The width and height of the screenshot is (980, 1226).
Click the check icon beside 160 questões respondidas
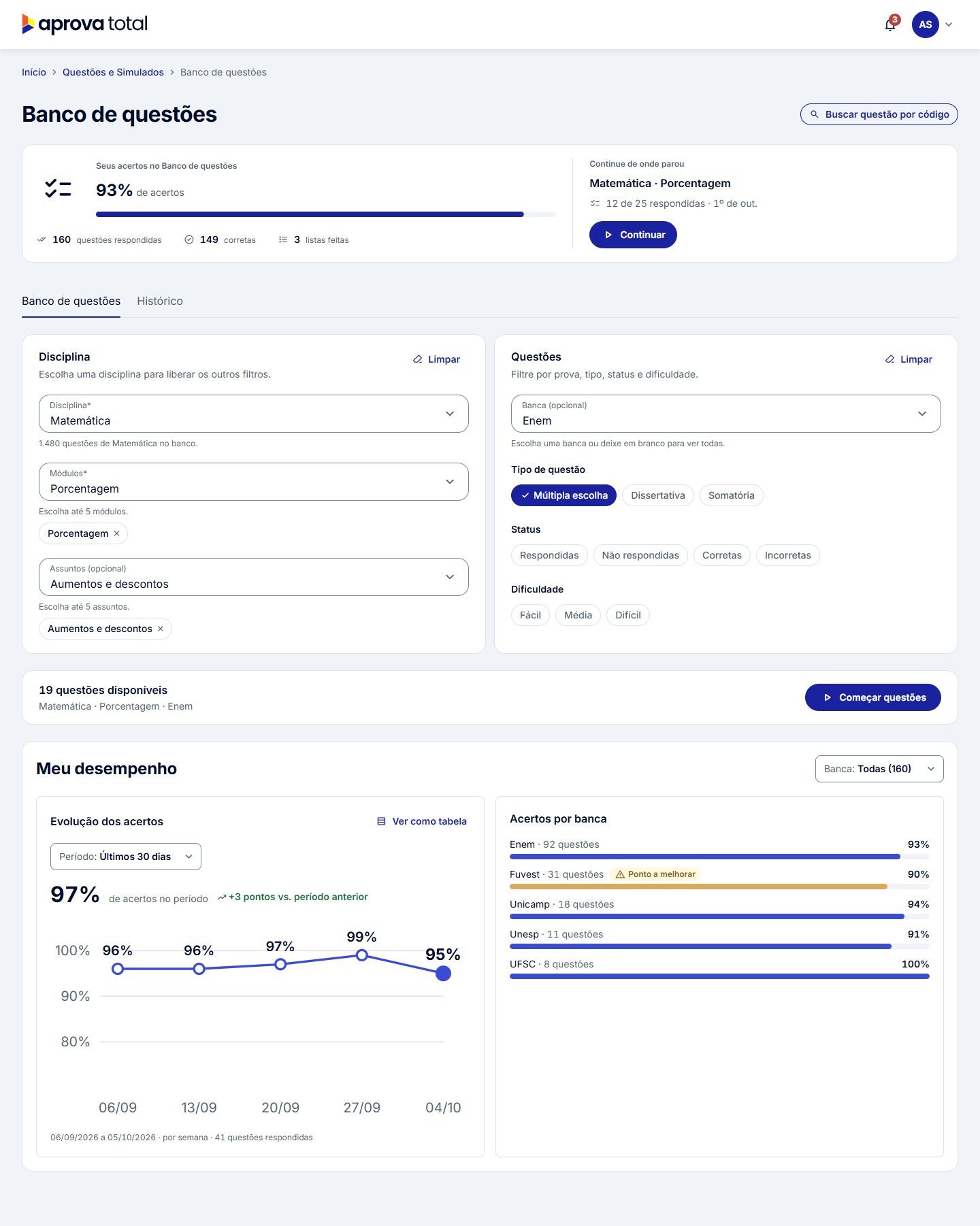(x=42, y=239)
